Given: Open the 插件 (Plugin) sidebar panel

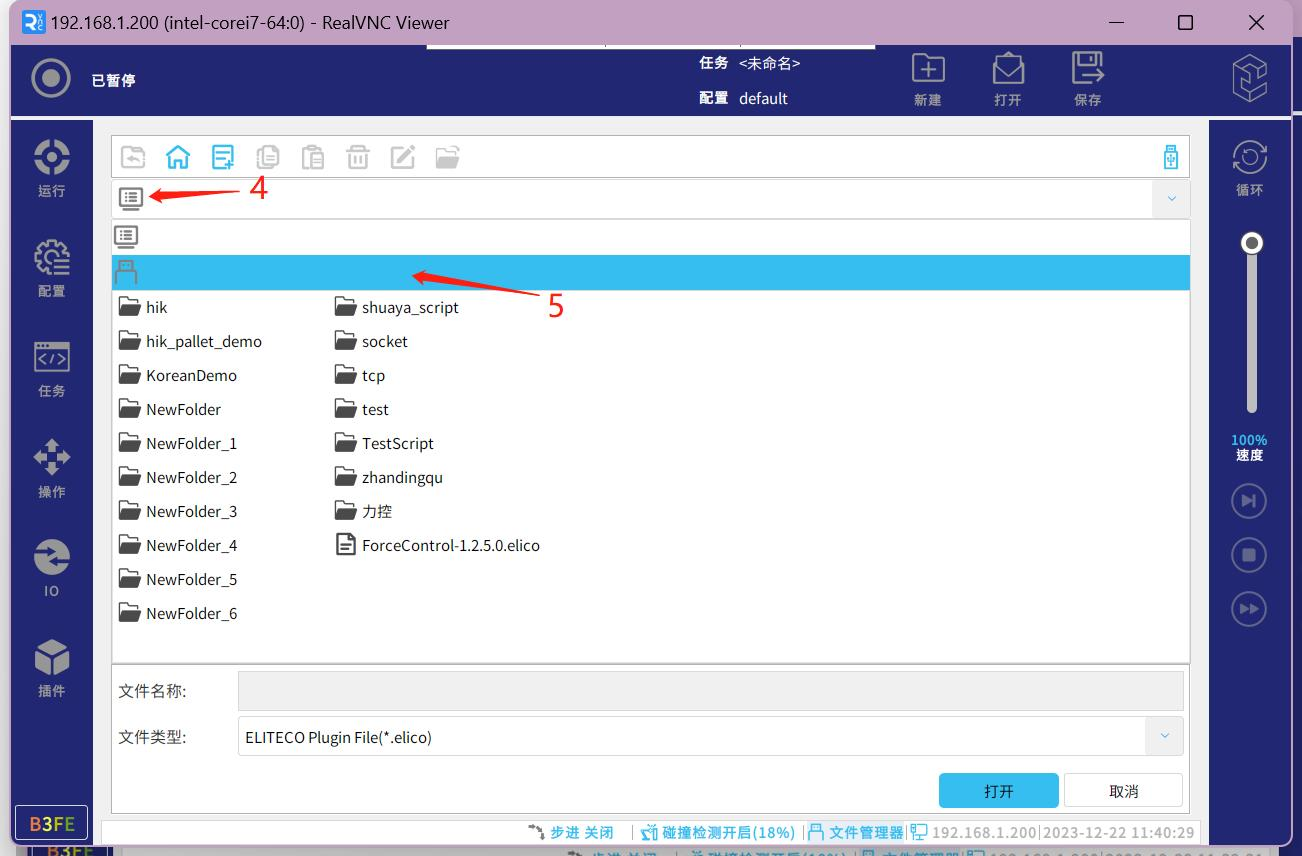Looking at the screenshot, I should pos(51,668).
